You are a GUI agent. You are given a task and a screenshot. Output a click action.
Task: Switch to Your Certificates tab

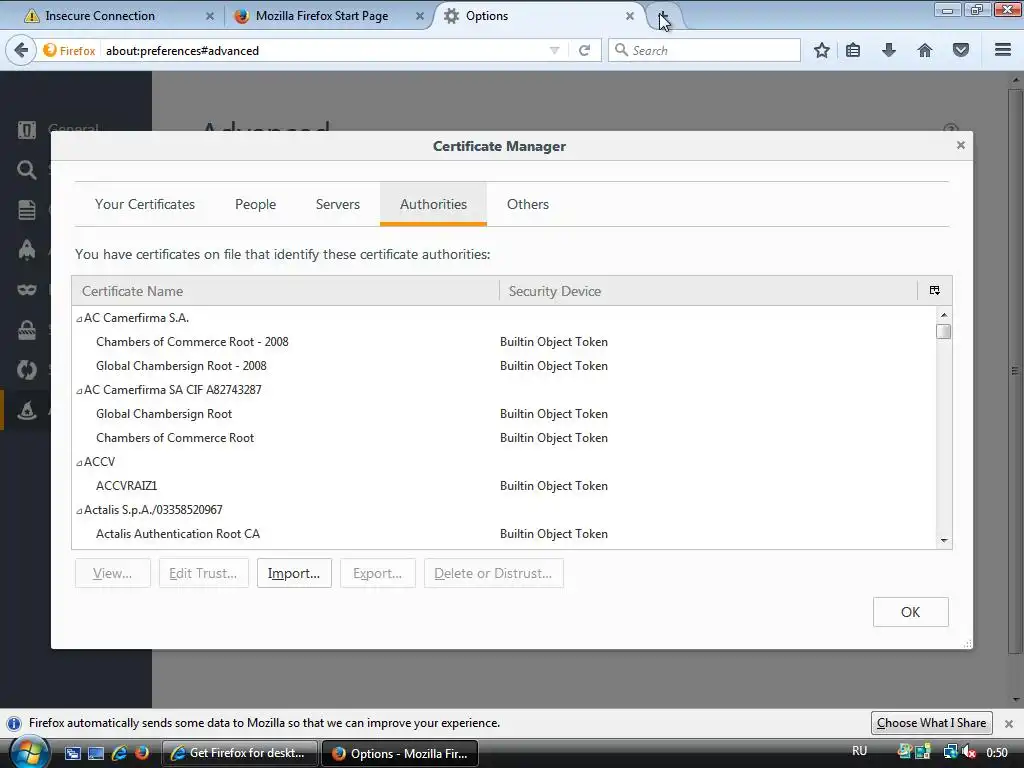coord(145,204)
